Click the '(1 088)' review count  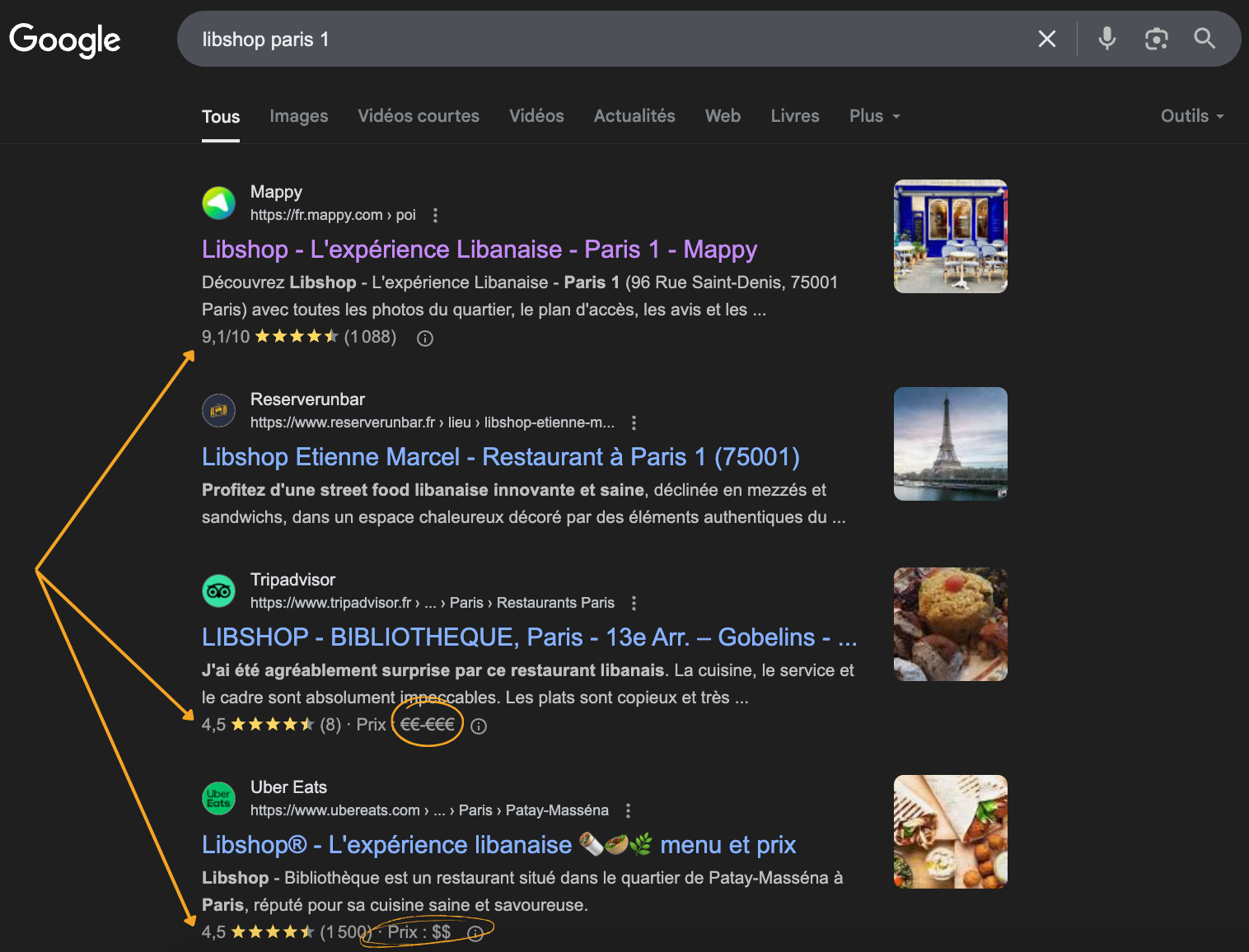370,337
